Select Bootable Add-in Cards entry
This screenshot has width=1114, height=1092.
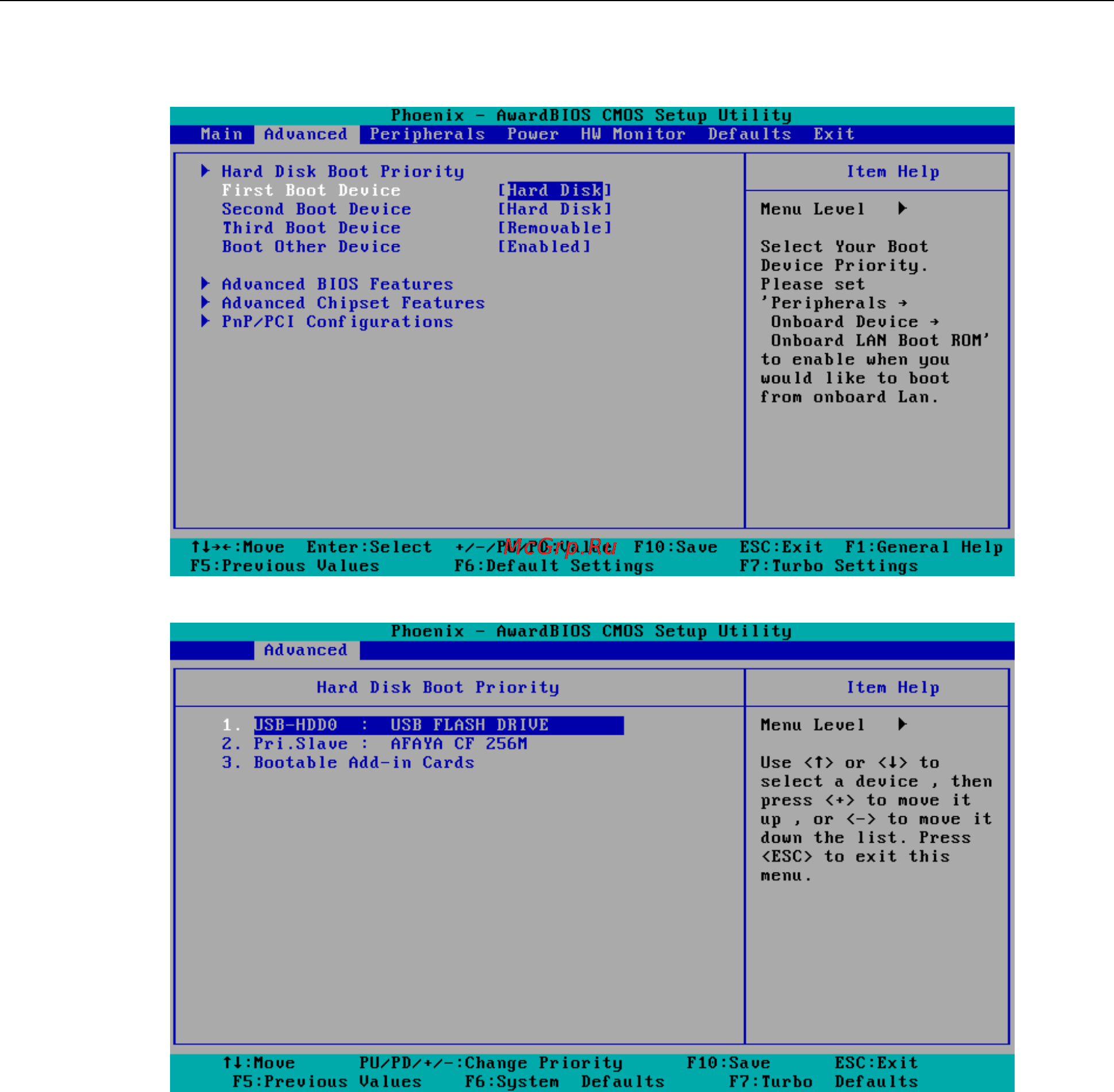348,763
